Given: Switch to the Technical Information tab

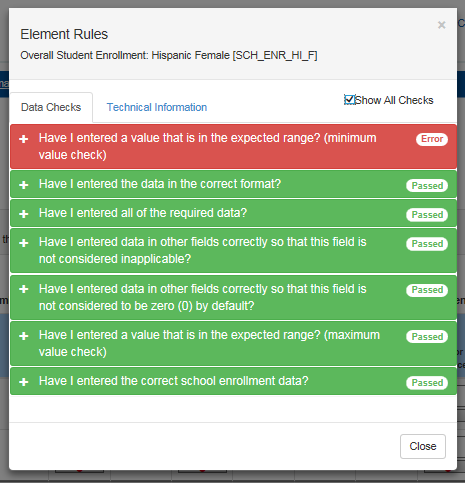Looking at the screenshot, I should tap(157, 107).
